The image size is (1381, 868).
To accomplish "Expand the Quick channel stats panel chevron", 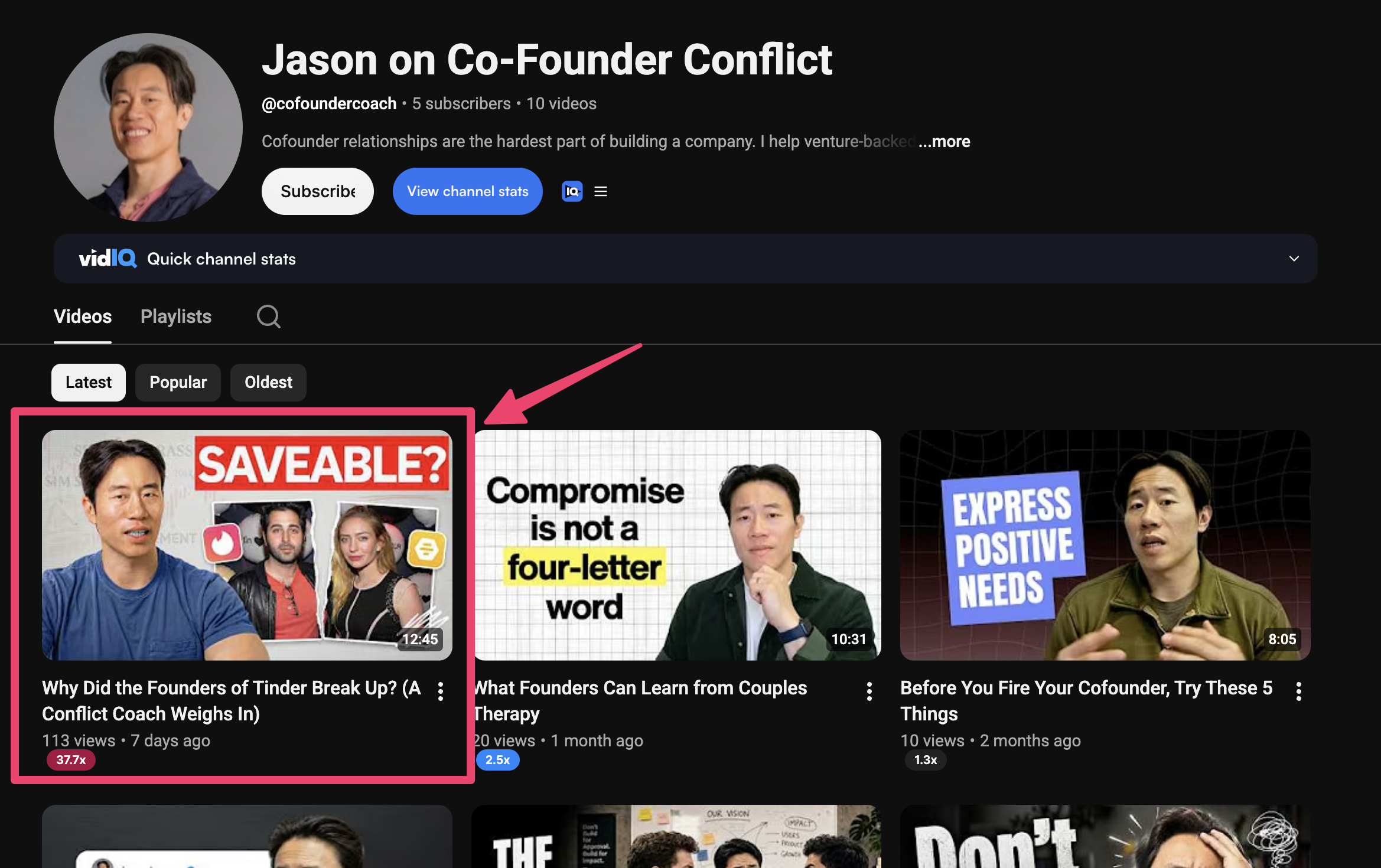I will (1294, 259).
